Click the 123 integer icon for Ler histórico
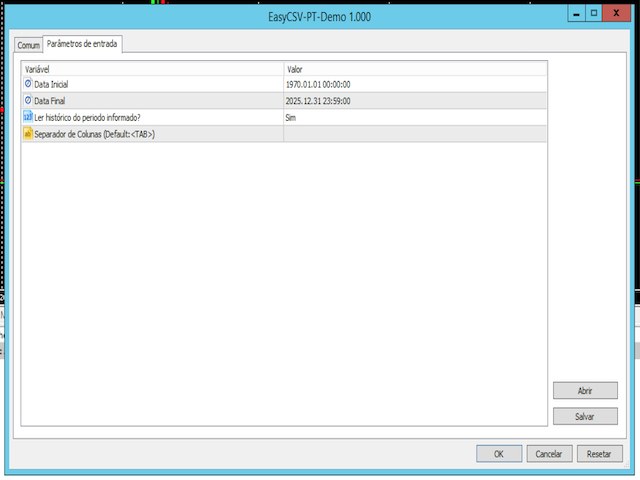640x480 pixels. pos(28,117)
